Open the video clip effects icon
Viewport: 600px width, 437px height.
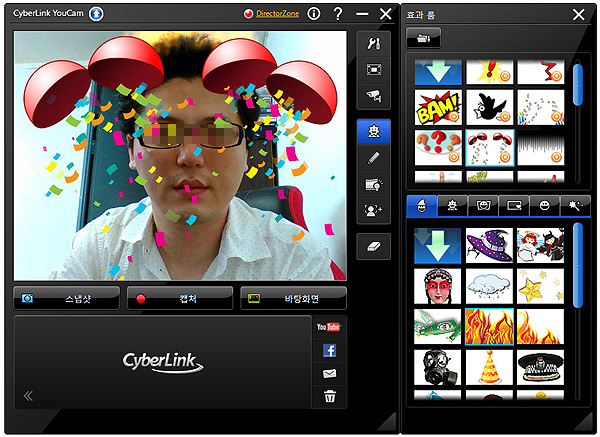(x=373, y=184)
